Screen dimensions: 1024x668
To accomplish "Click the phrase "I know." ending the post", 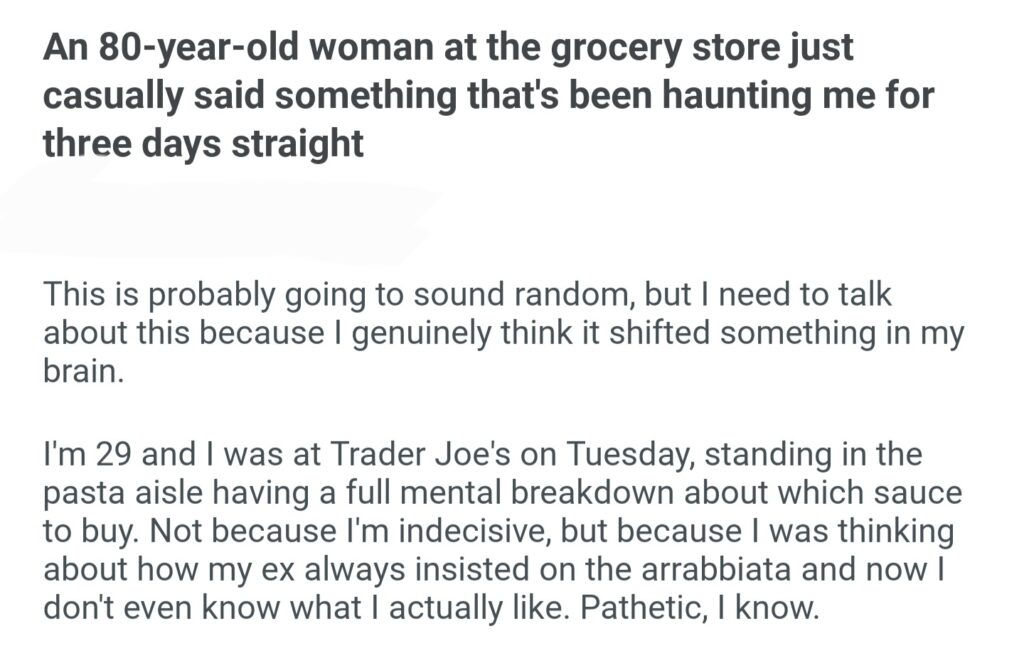I will click(x=780, y=606).
